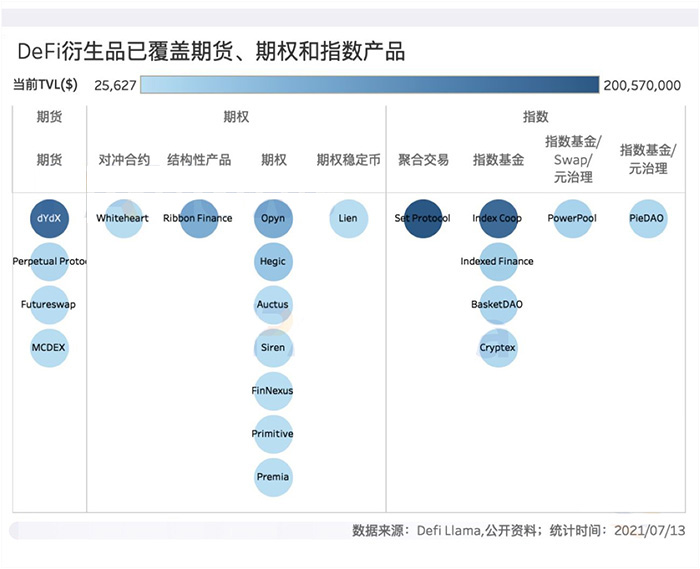Image resolution: width=700 pixels, height=569 pixels.
Task: Click the PieDAO bubble
Action: tap(648, 218)
